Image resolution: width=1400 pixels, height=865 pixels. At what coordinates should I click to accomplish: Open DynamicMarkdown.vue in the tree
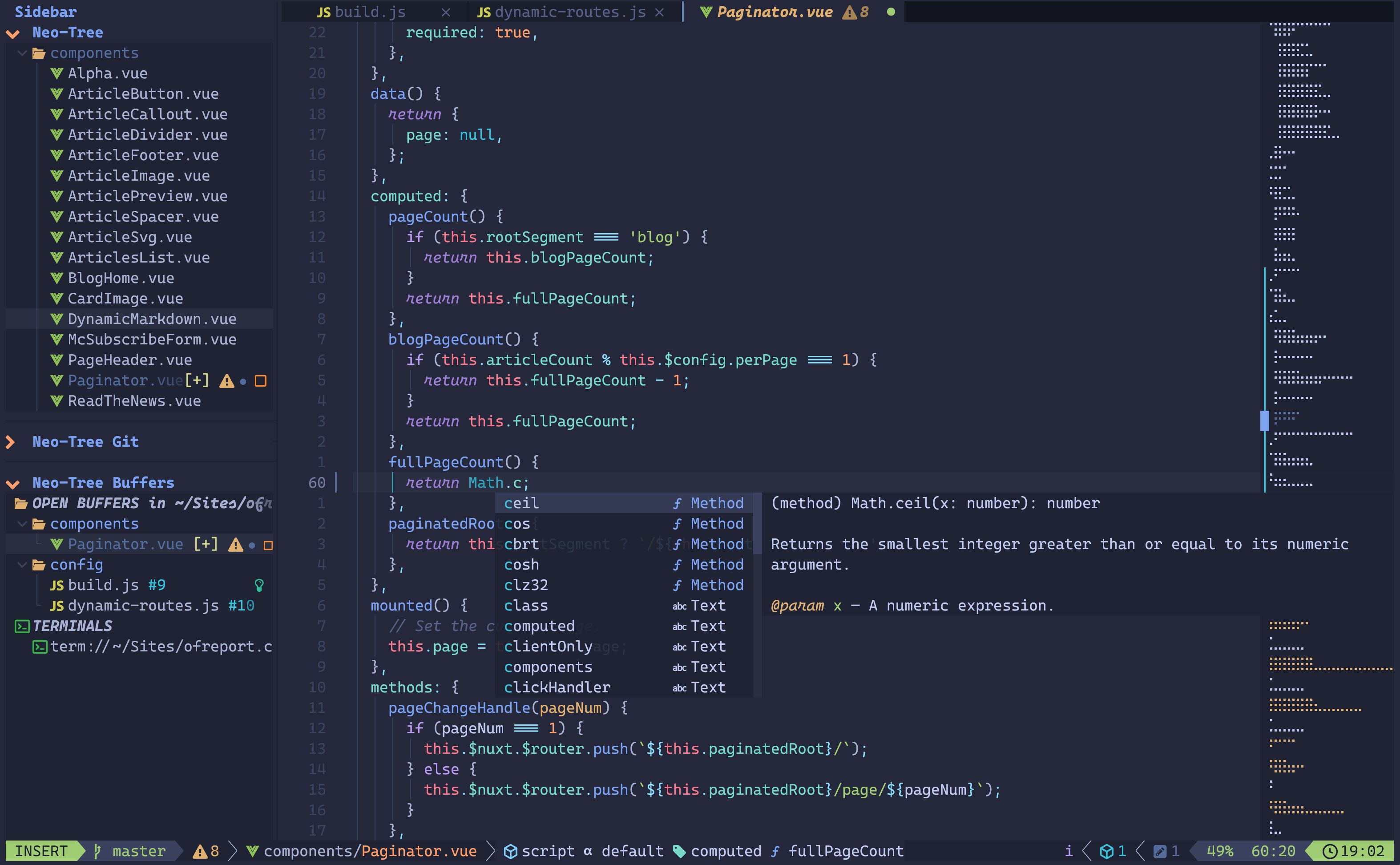(x=152, y=319)
